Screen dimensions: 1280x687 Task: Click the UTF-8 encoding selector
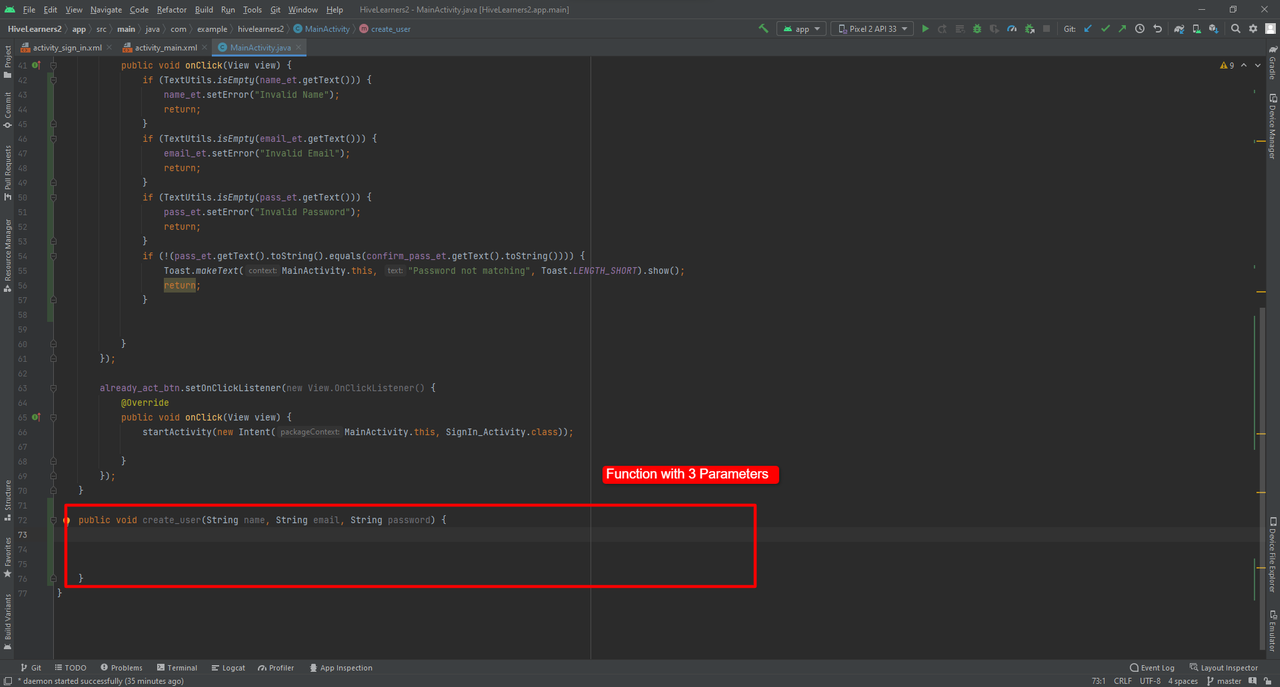point(1150,681)
